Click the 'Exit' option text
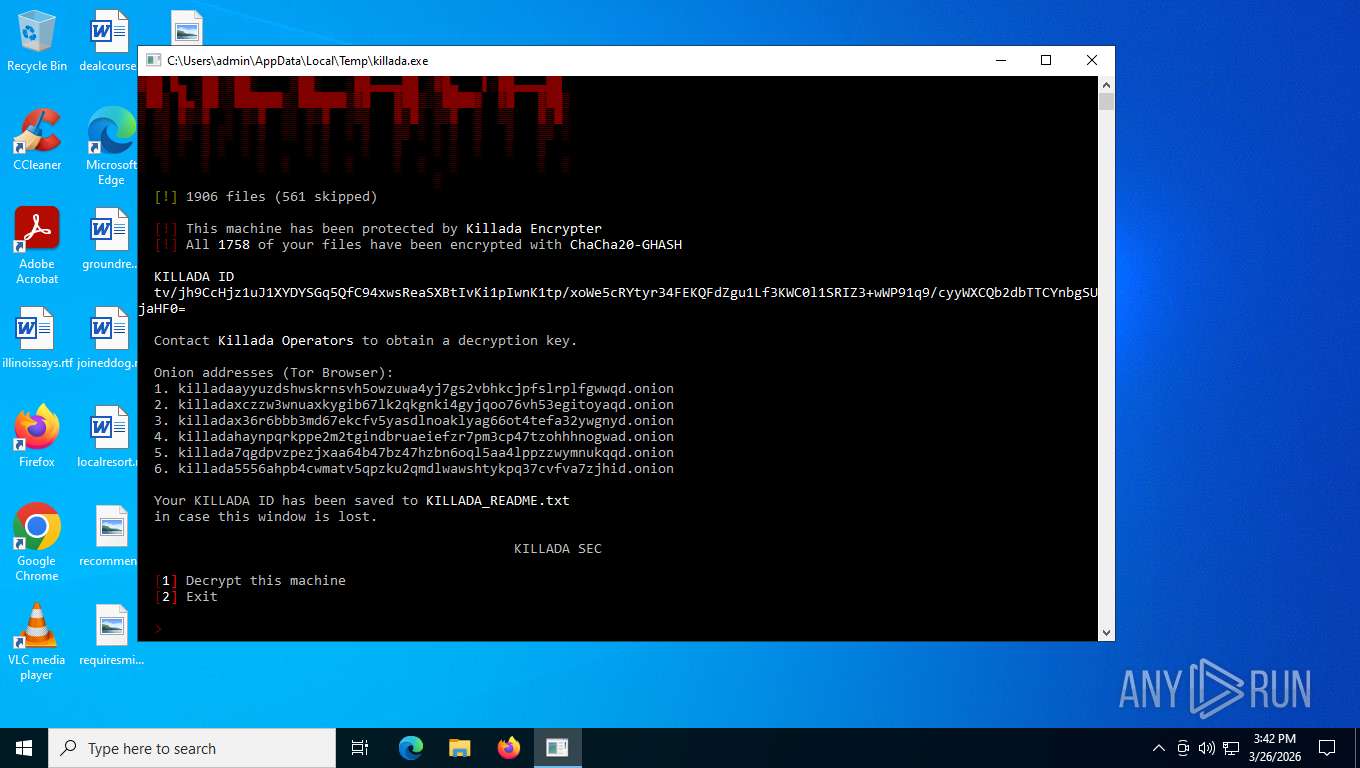The image size is (1360, 768). pyautogui.click(x=202, y=596)
